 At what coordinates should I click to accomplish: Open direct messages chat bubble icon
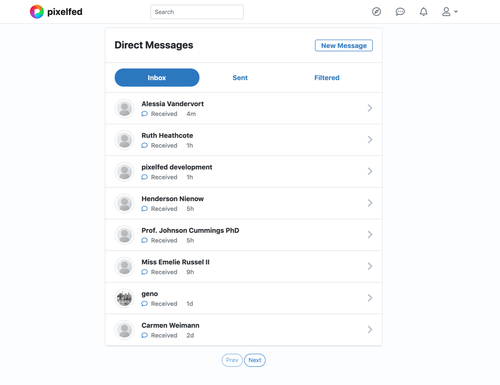point(400,12)
